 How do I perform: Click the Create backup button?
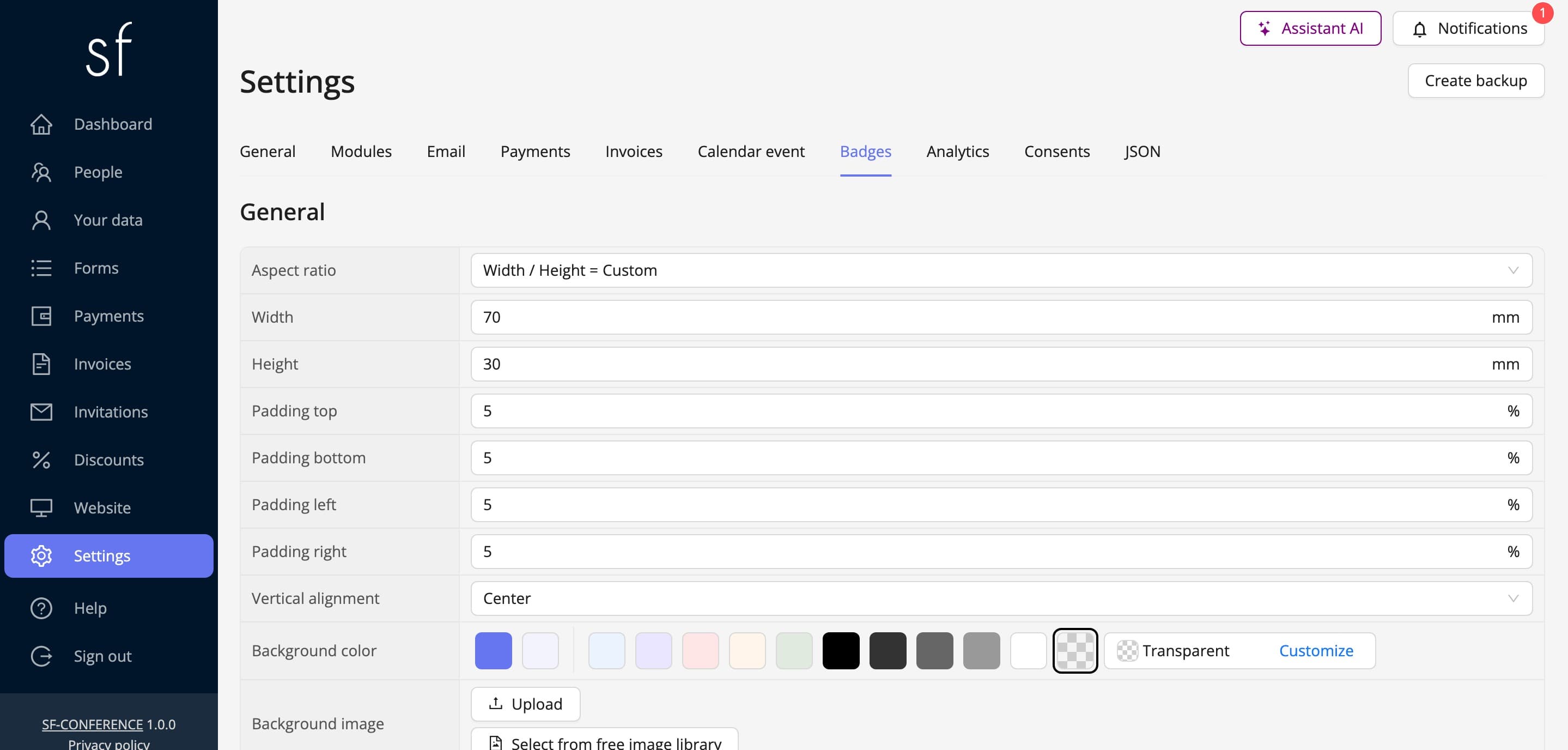pyautogui.click(x=1475, y=80)
